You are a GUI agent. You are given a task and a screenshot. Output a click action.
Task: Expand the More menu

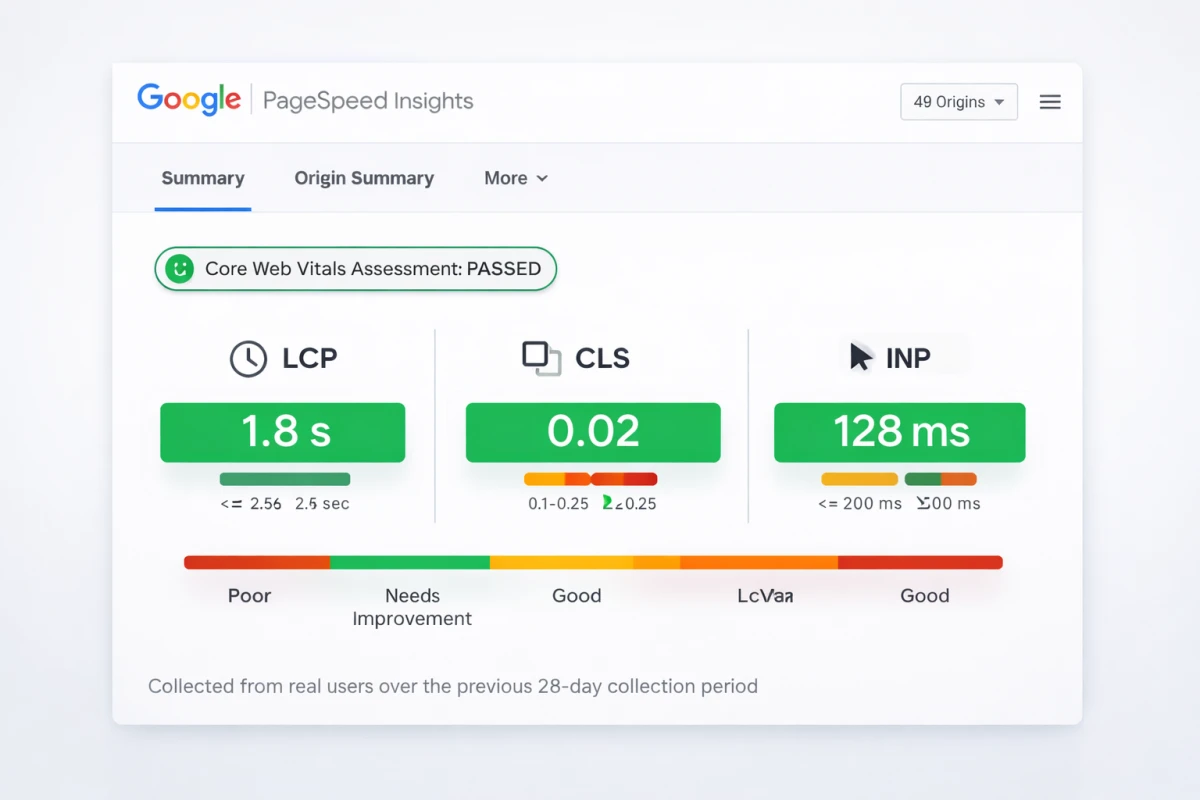coord(515,178)
